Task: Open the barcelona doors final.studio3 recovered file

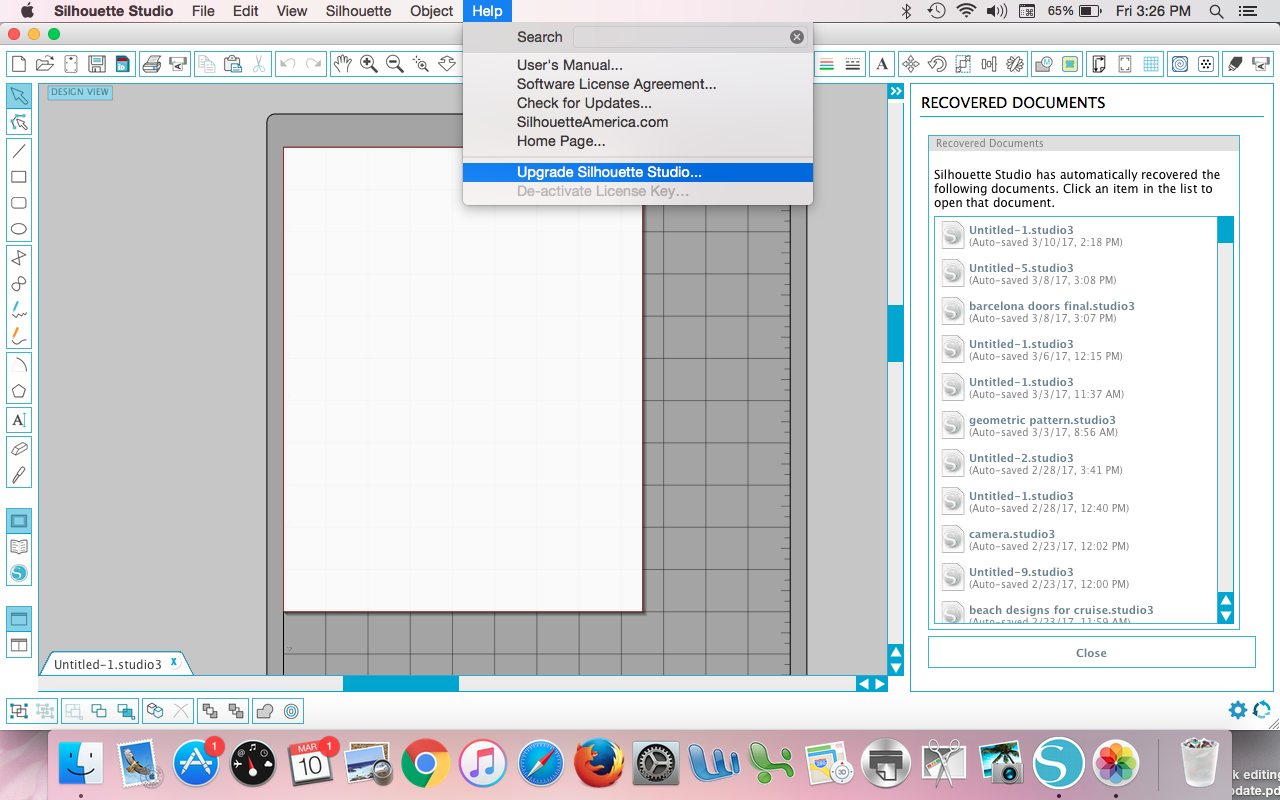Action: click(1051, 310)
